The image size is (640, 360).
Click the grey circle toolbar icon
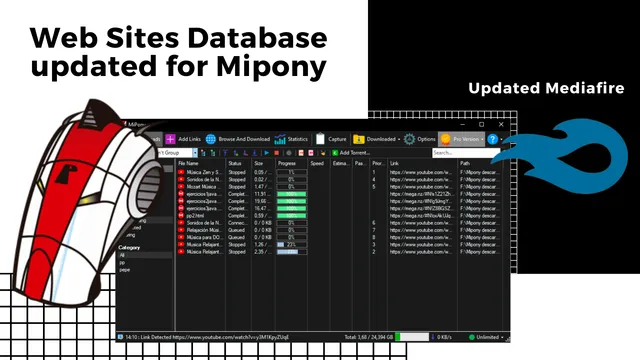289,153
